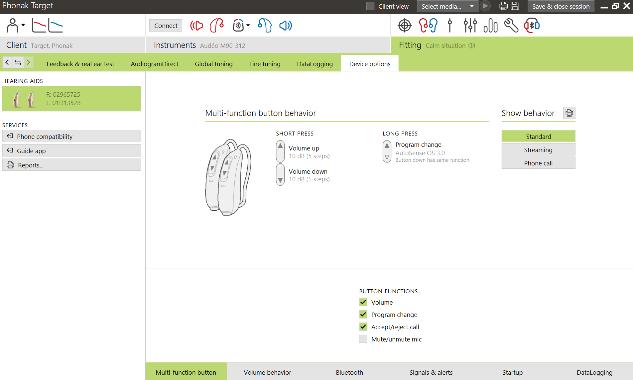The width and height of the screenshot is (633, 380).
Task: Enable the Mute/unmute mic checkbox
Action: [363, 339]
